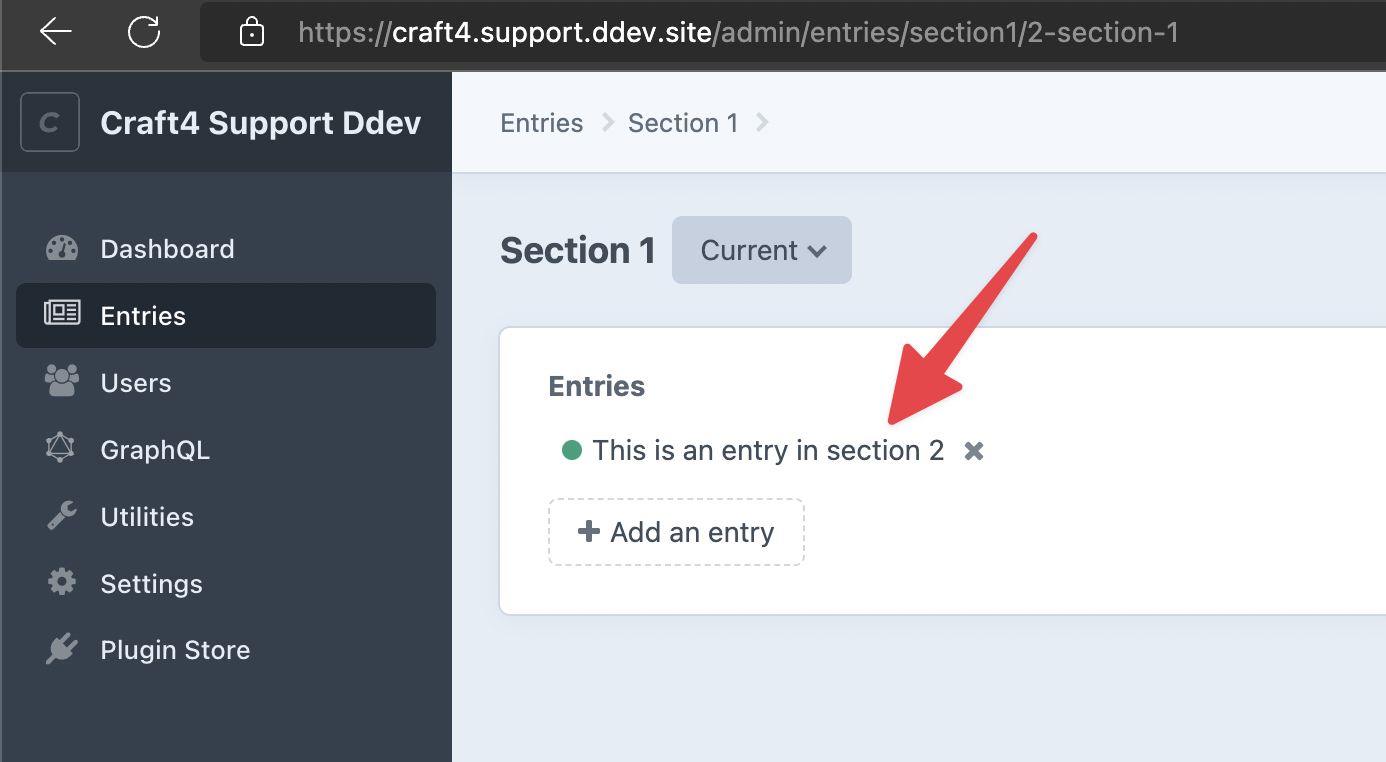Viewport: 1386px width, 762px height.
Task: Click the Craft CMS logo
Action: 50,121
